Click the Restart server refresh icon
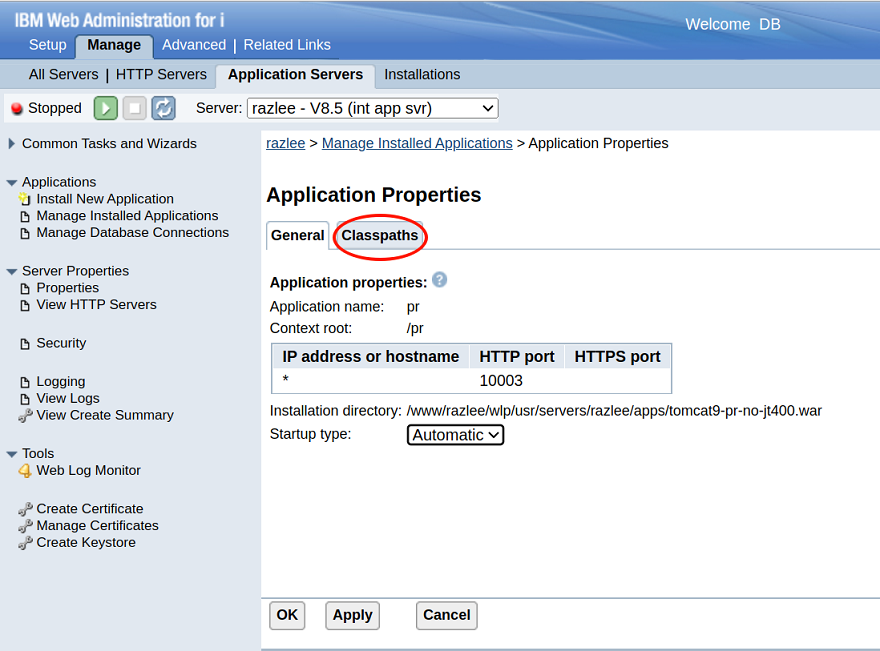 163,108
